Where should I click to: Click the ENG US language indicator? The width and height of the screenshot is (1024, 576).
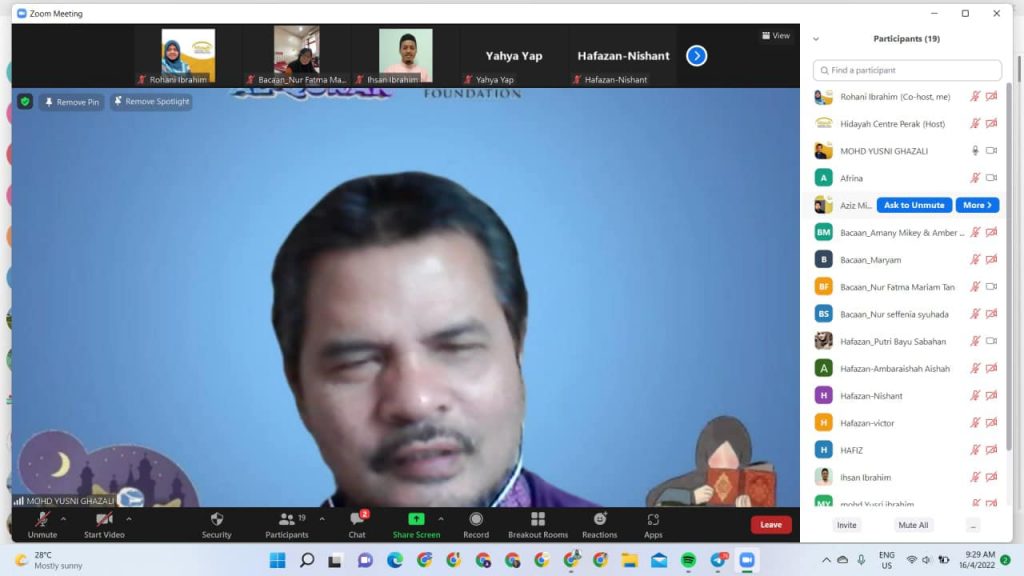[x=886, y=560]
